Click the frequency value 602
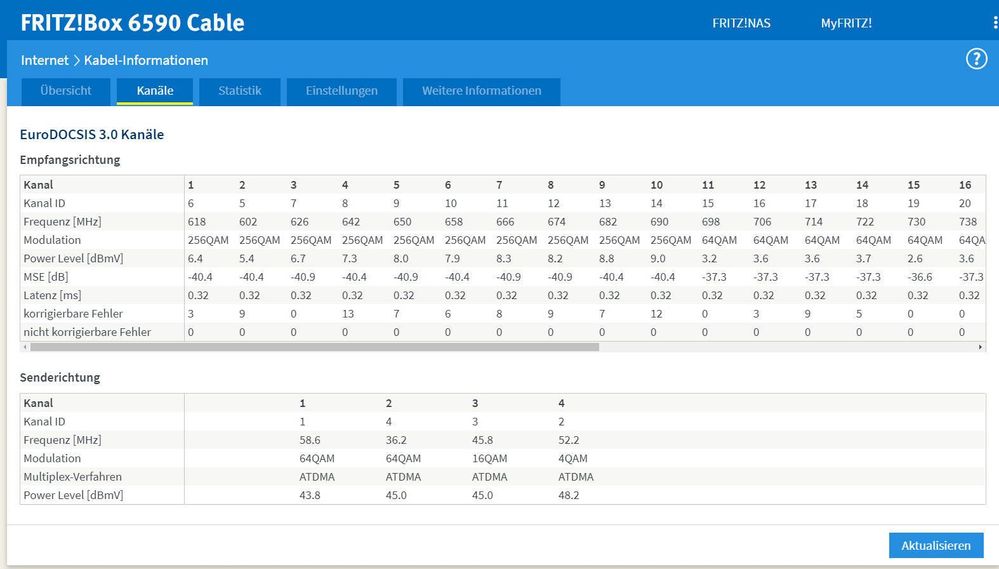 point(248,222)
